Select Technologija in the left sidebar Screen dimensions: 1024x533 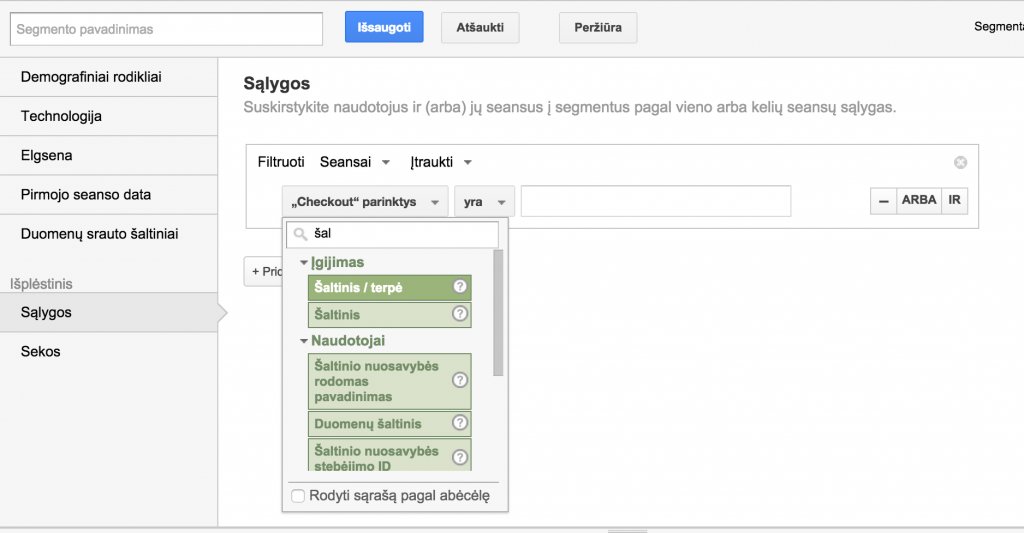point(61,116)
